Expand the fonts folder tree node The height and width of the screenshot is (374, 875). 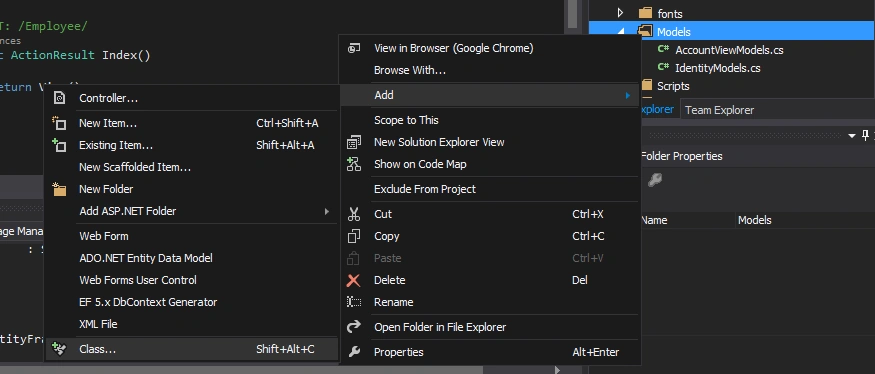click(620, 13)
